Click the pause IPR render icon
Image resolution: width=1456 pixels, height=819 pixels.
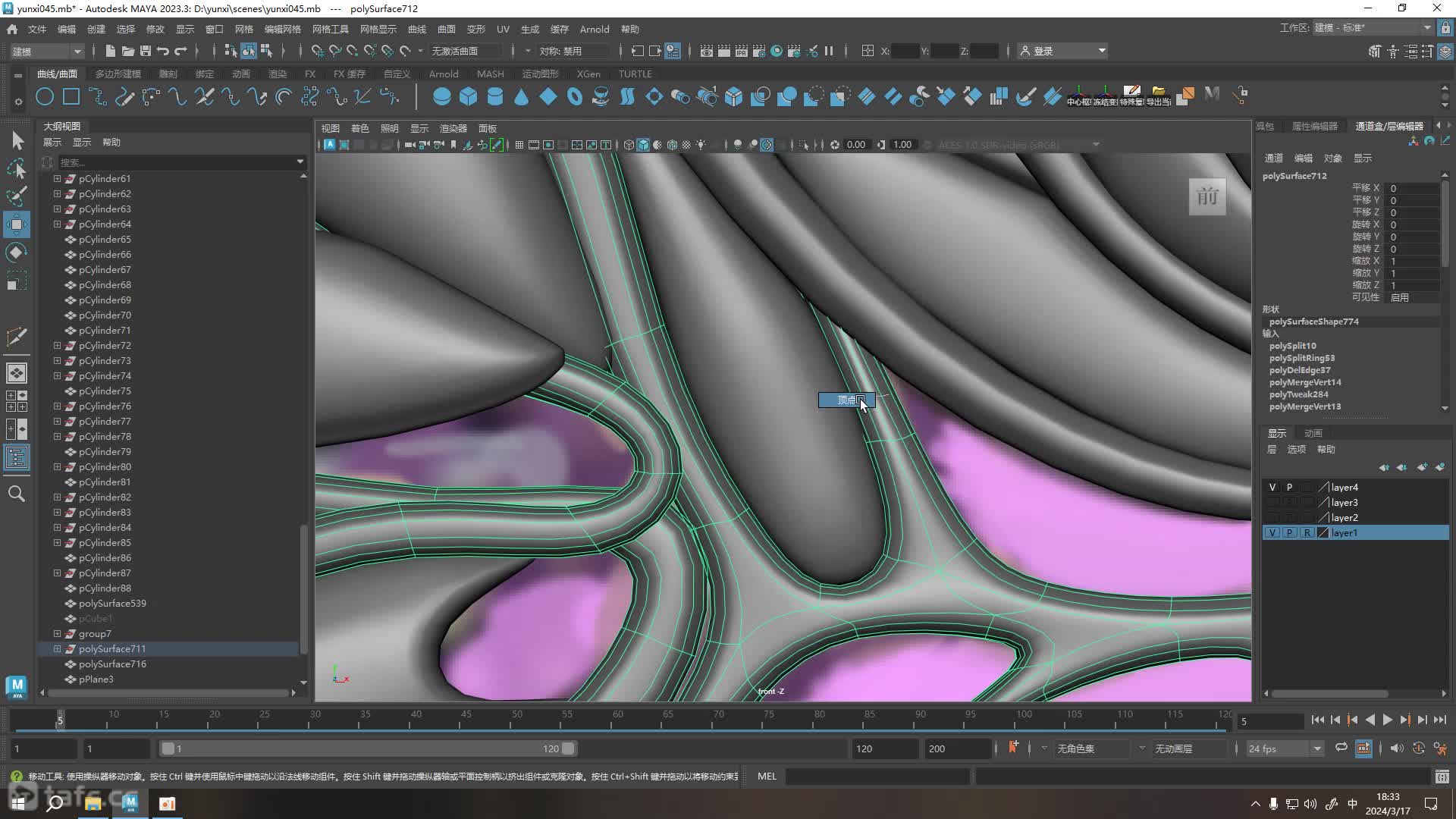[x=829, y=51]
